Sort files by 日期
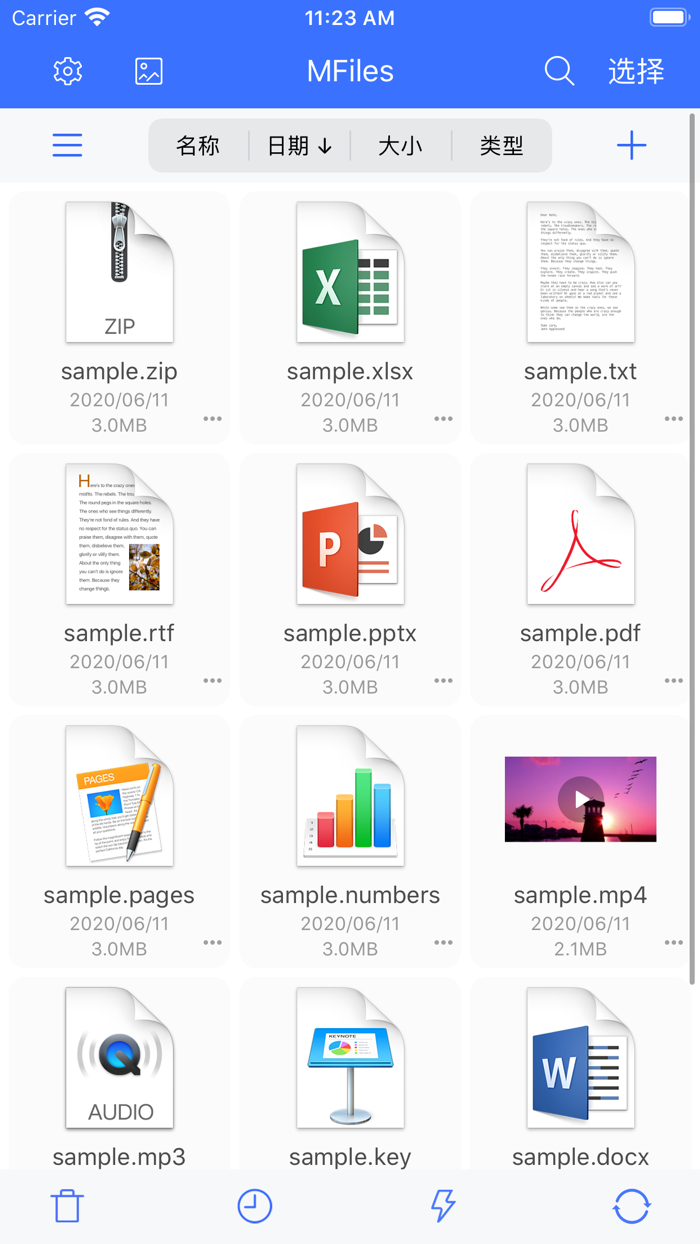This screenshot has width=700, height=1244. (299, 146)
